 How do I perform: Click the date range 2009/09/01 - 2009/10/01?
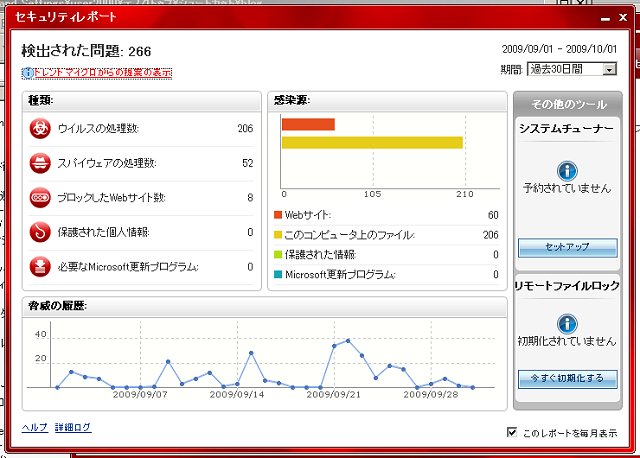click(559, 49)
